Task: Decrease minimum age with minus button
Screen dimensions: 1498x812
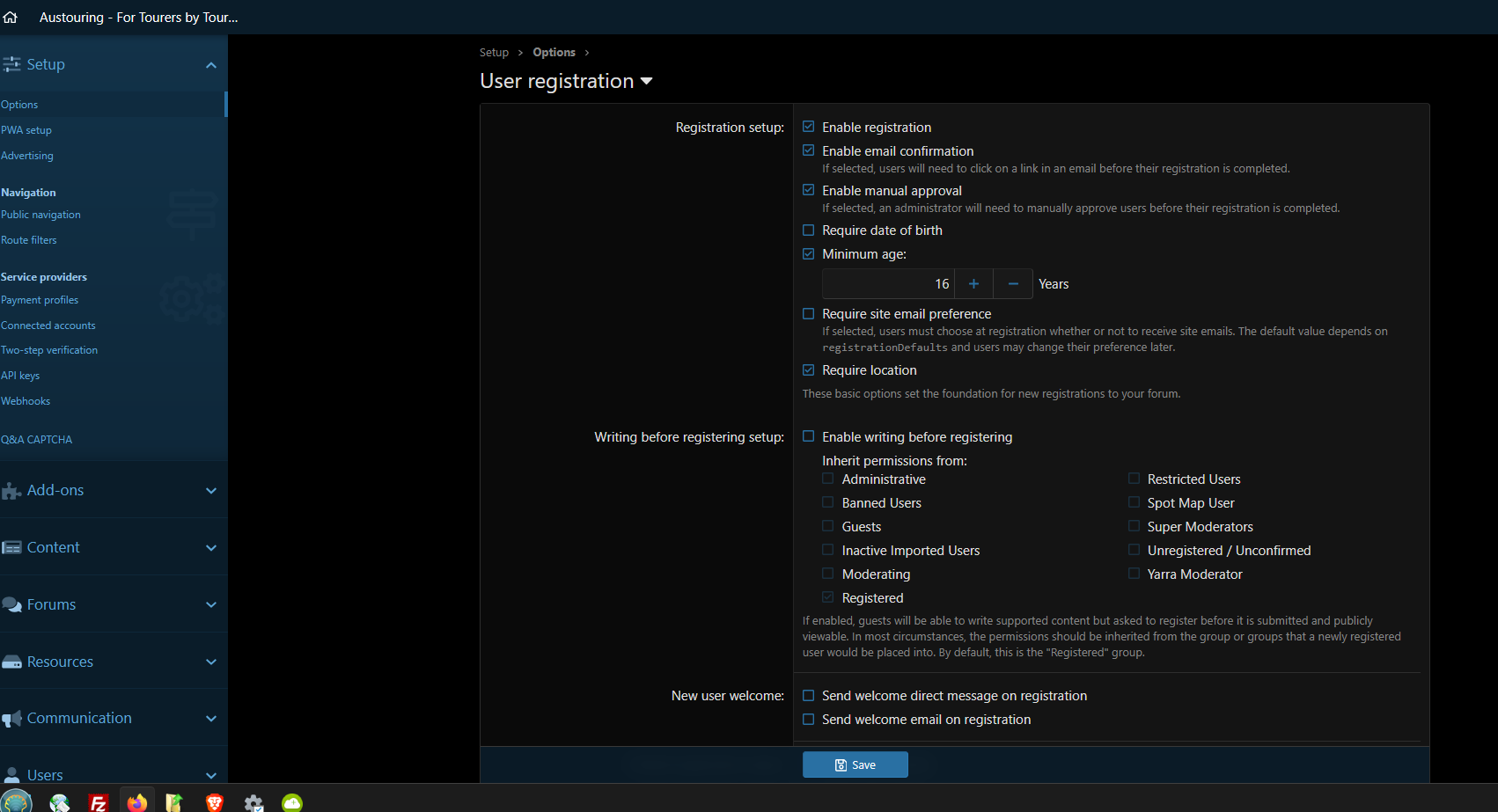Action: pos(1013,284)
